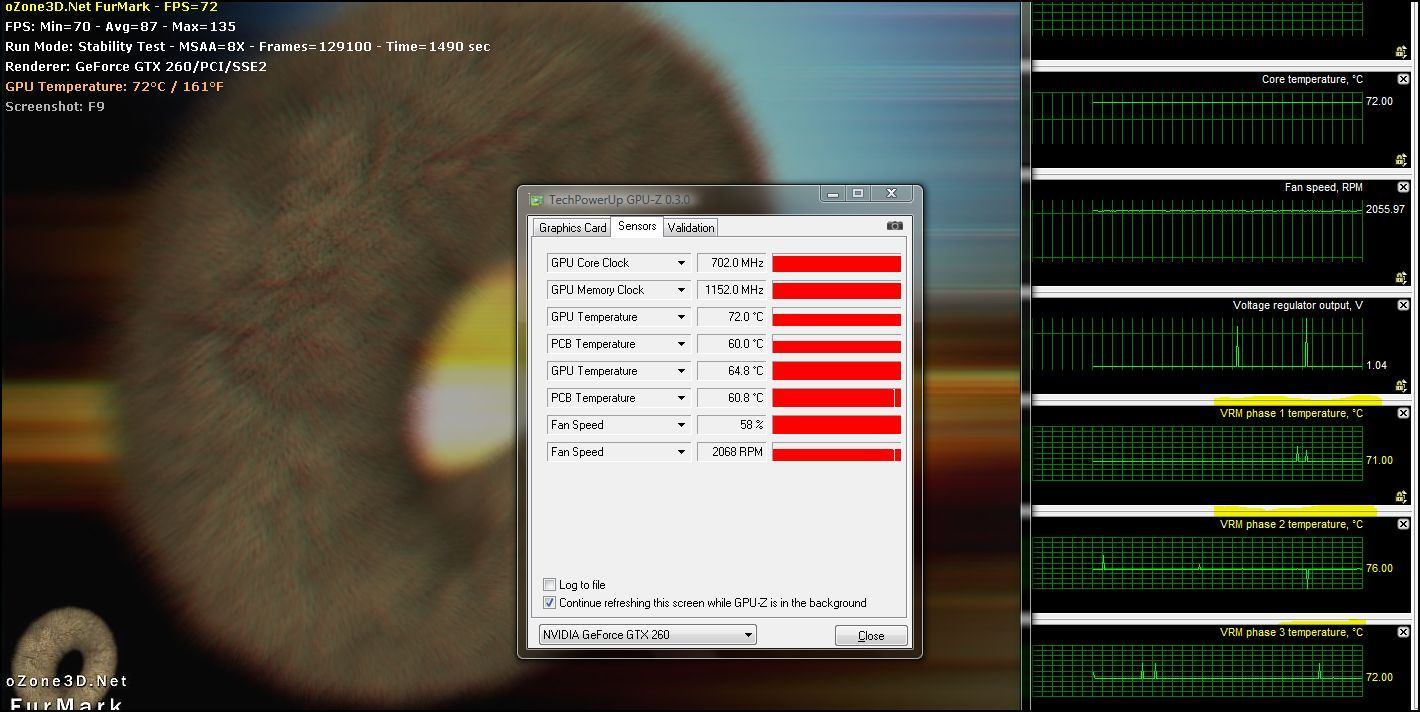1420x712 pixels.
Task: Click the 64.8 °C value field
Action: tap(732, 371)
